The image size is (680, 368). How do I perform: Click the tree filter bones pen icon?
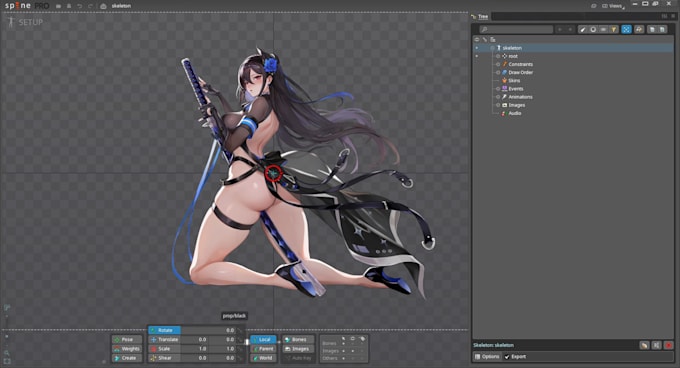[583, 29]
